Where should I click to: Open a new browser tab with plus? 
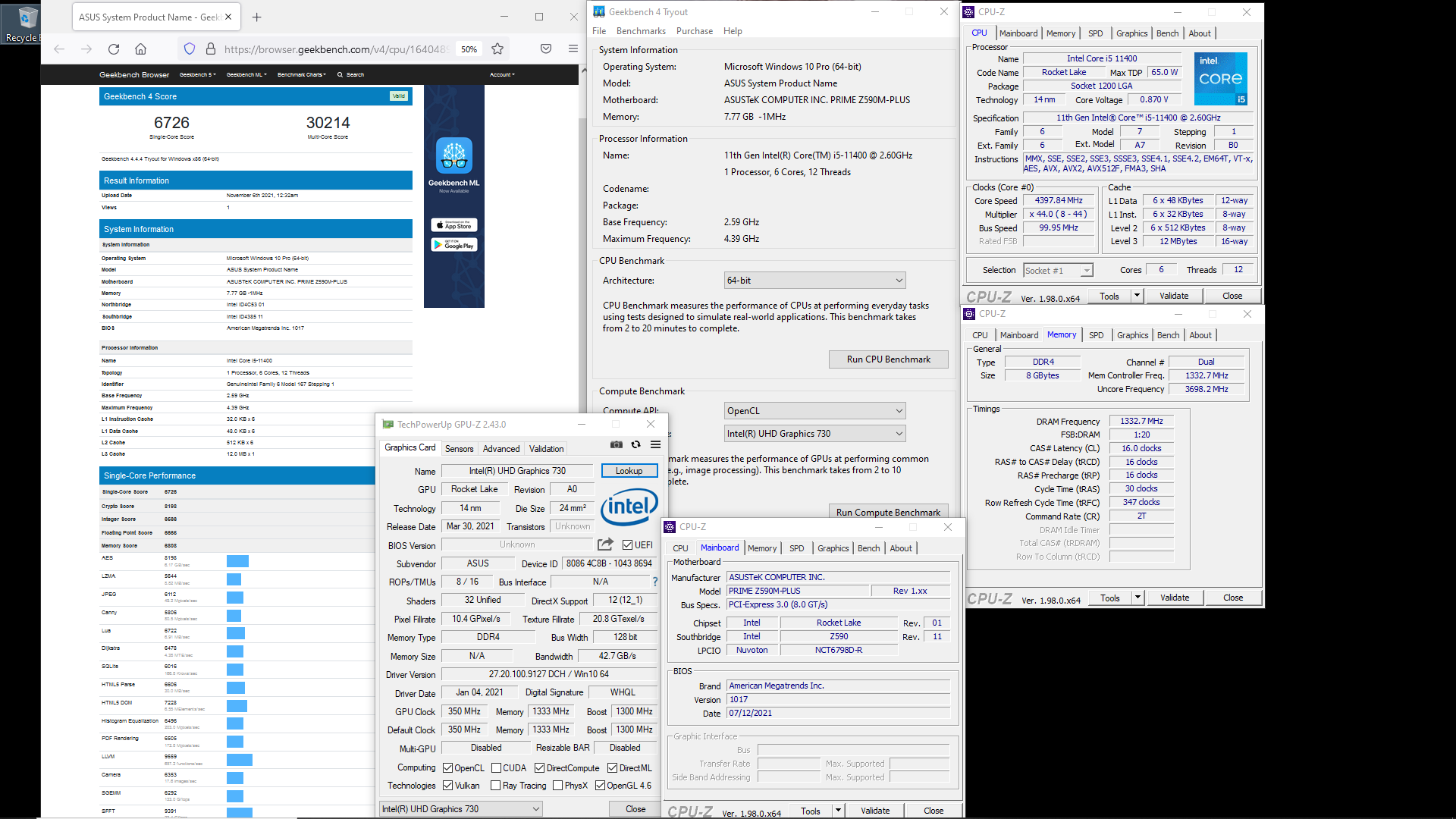pos(256,17)
